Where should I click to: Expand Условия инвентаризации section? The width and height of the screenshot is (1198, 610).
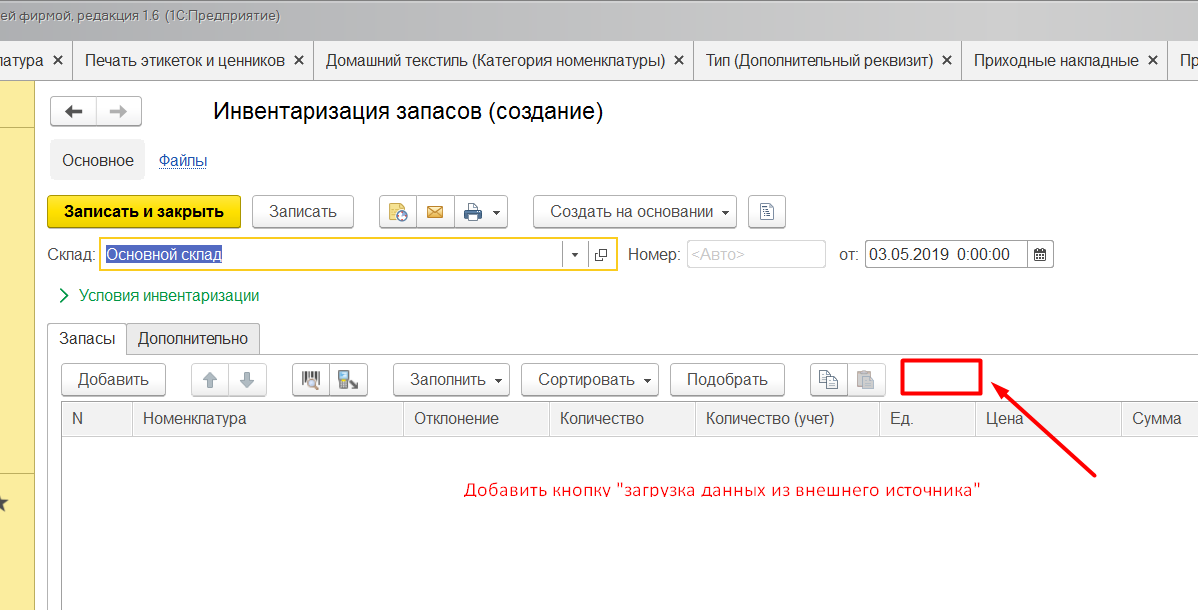click(x=159, y=296)
